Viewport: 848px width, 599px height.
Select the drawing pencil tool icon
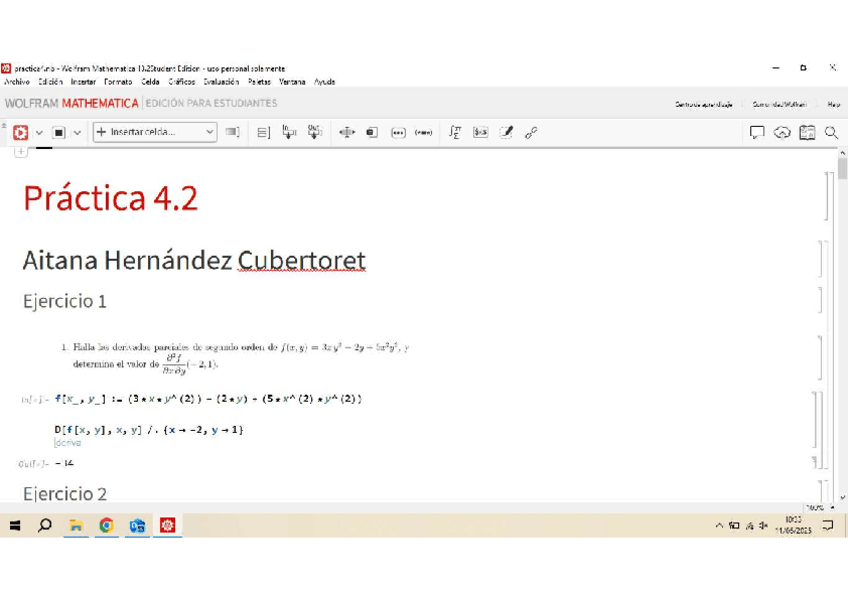506,132
